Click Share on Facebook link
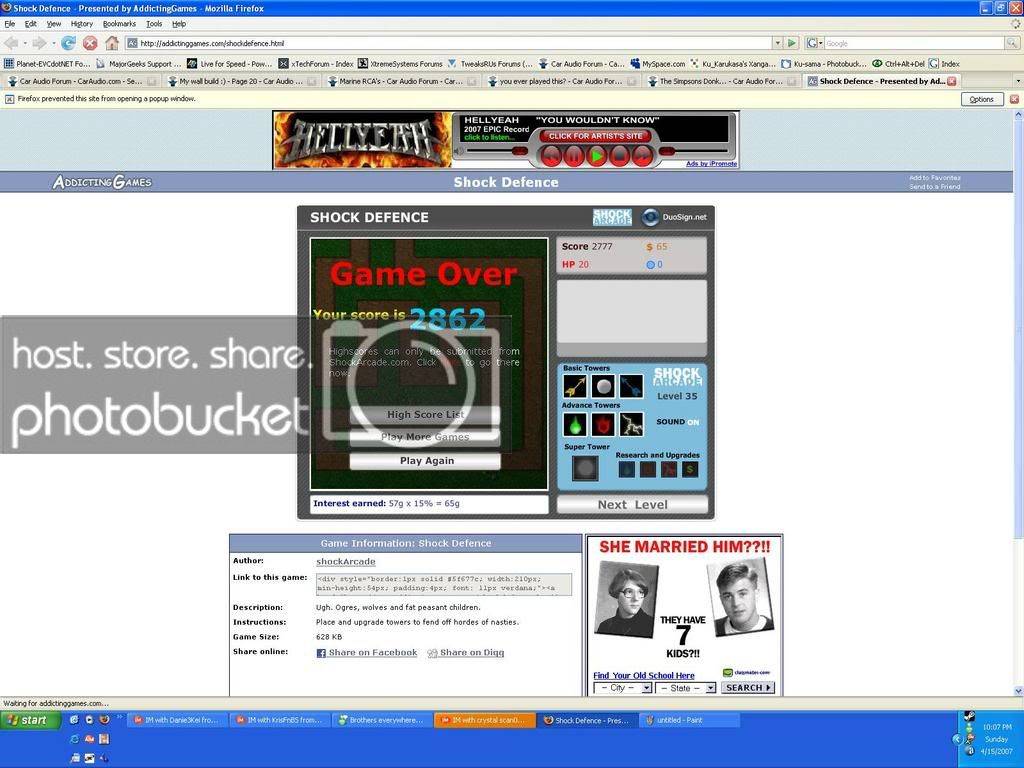Screen dimensions: 1024x768 pyautogui.click(x=366, y=652)
